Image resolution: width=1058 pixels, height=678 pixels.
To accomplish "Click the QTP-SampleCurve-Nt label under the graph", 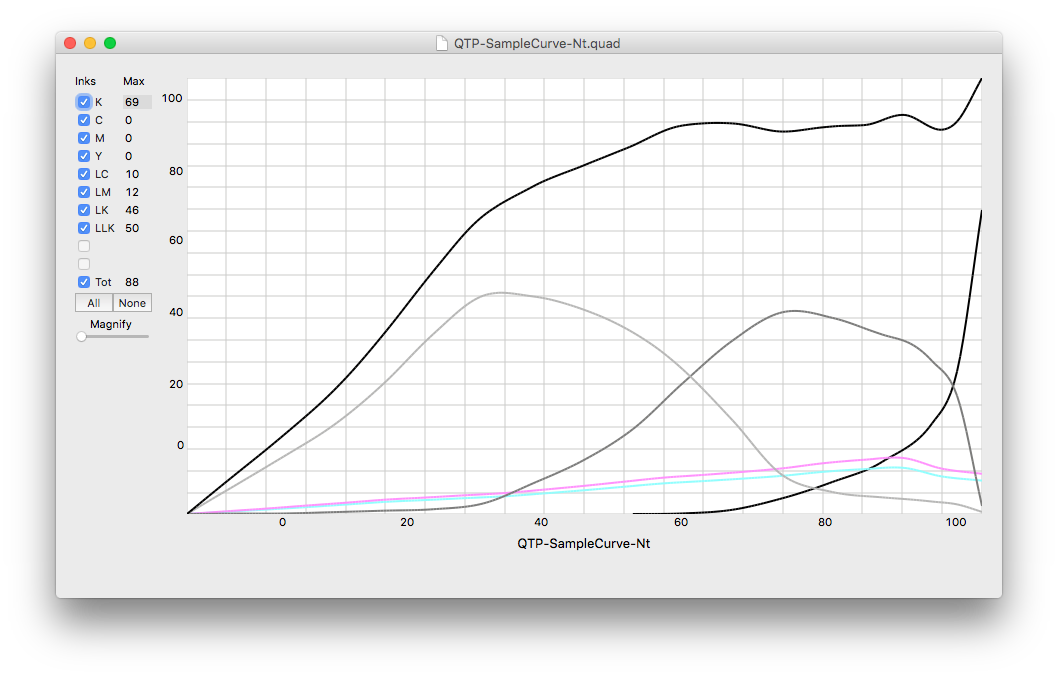I will (584, 543).
